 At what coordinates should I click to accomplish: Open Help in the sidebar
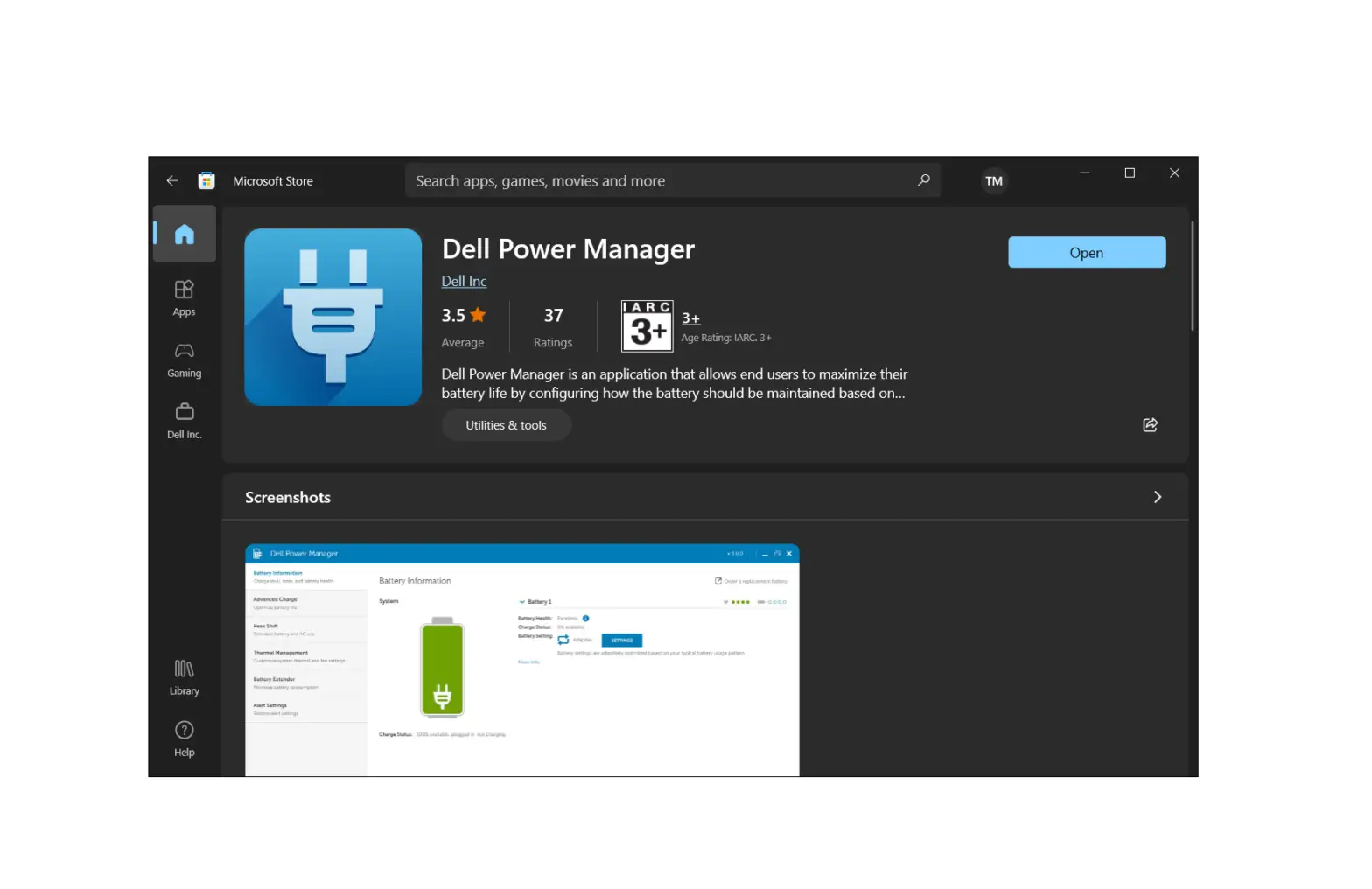click(185, 738)
